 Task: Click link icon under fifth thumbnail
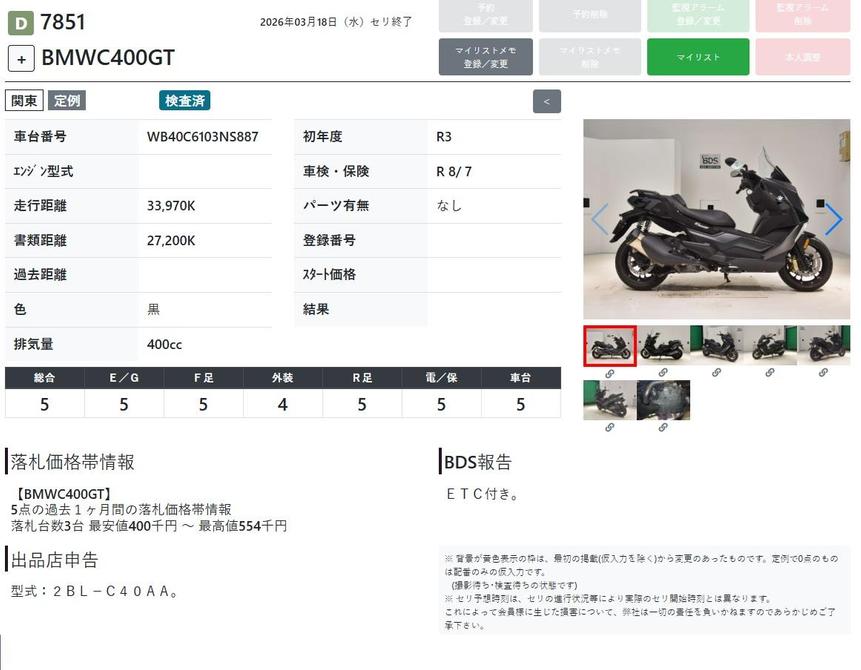tap(823, 373)
